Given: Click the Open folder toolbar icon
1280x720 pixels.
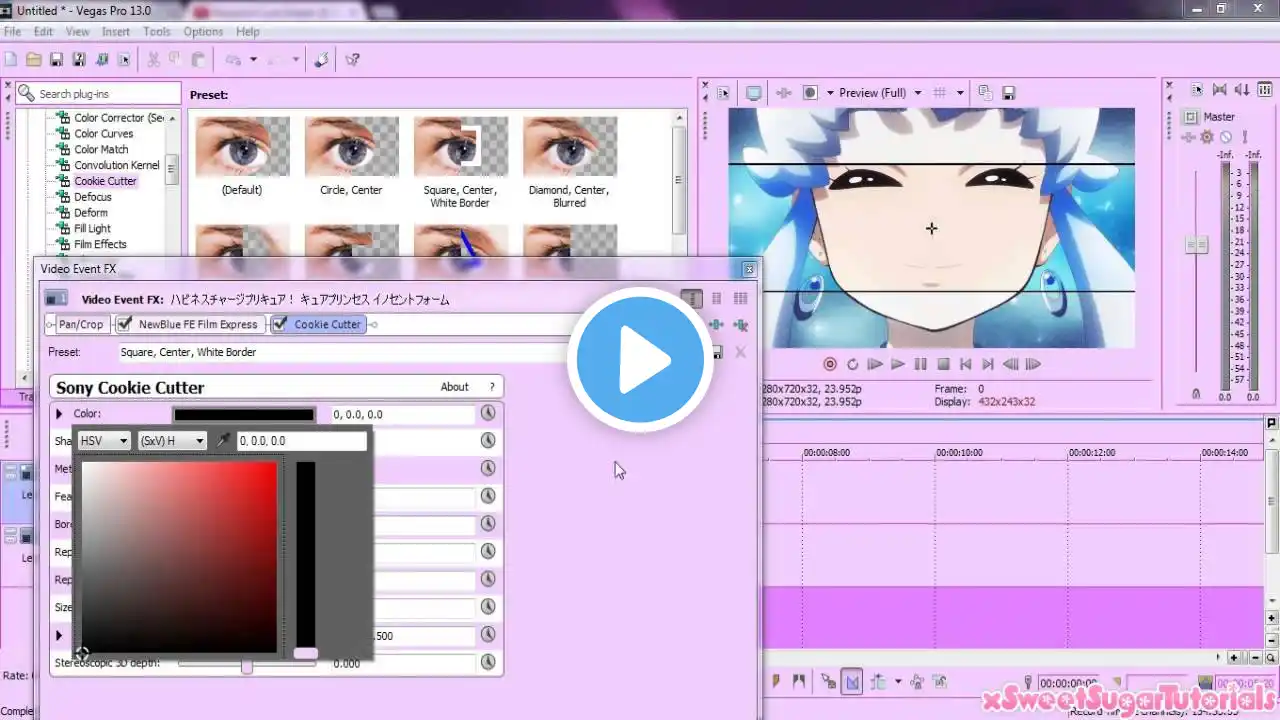Looking at the screenshot, I should (33, 60).
